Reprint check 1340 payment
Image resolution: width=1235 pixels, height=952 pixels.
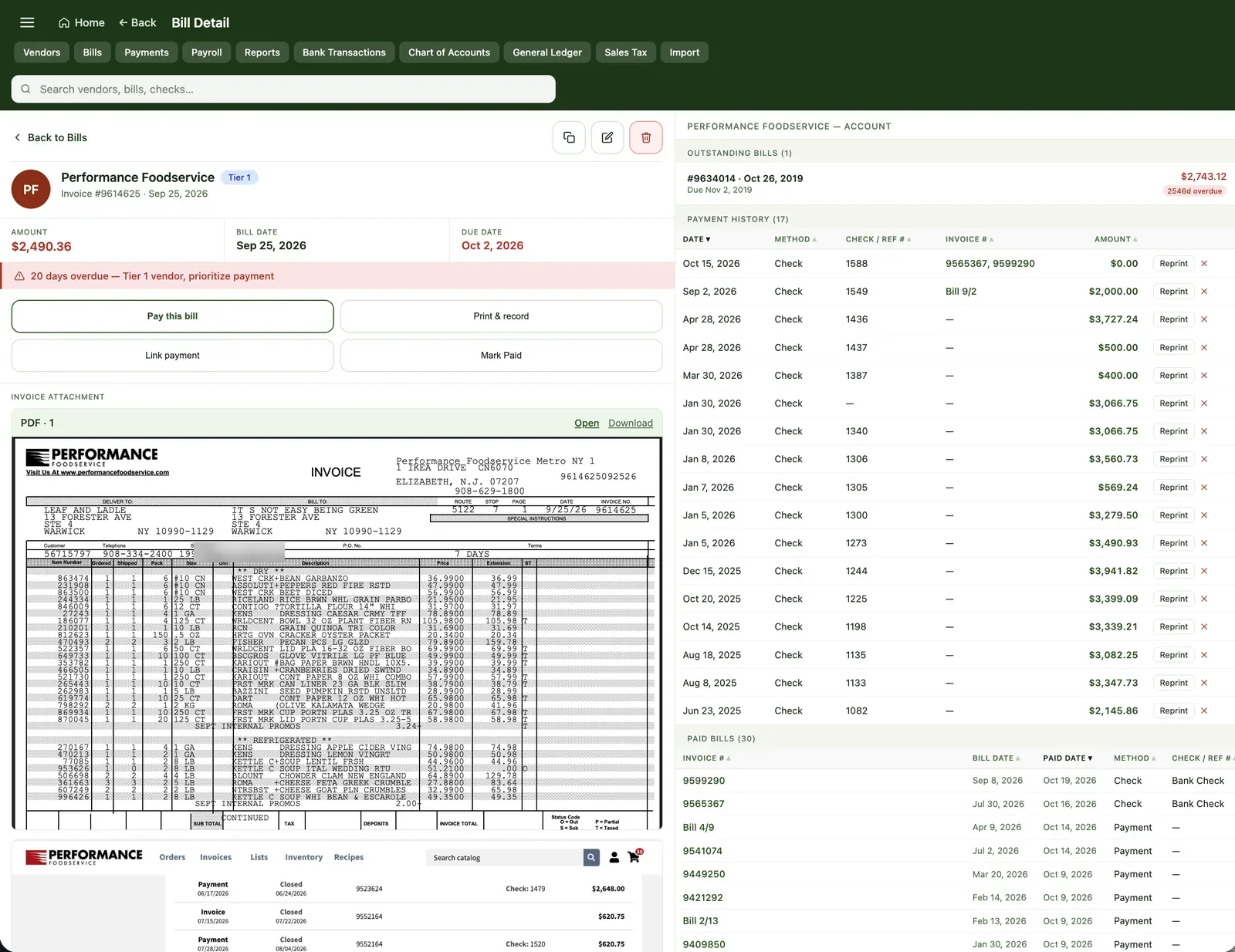1173,431
